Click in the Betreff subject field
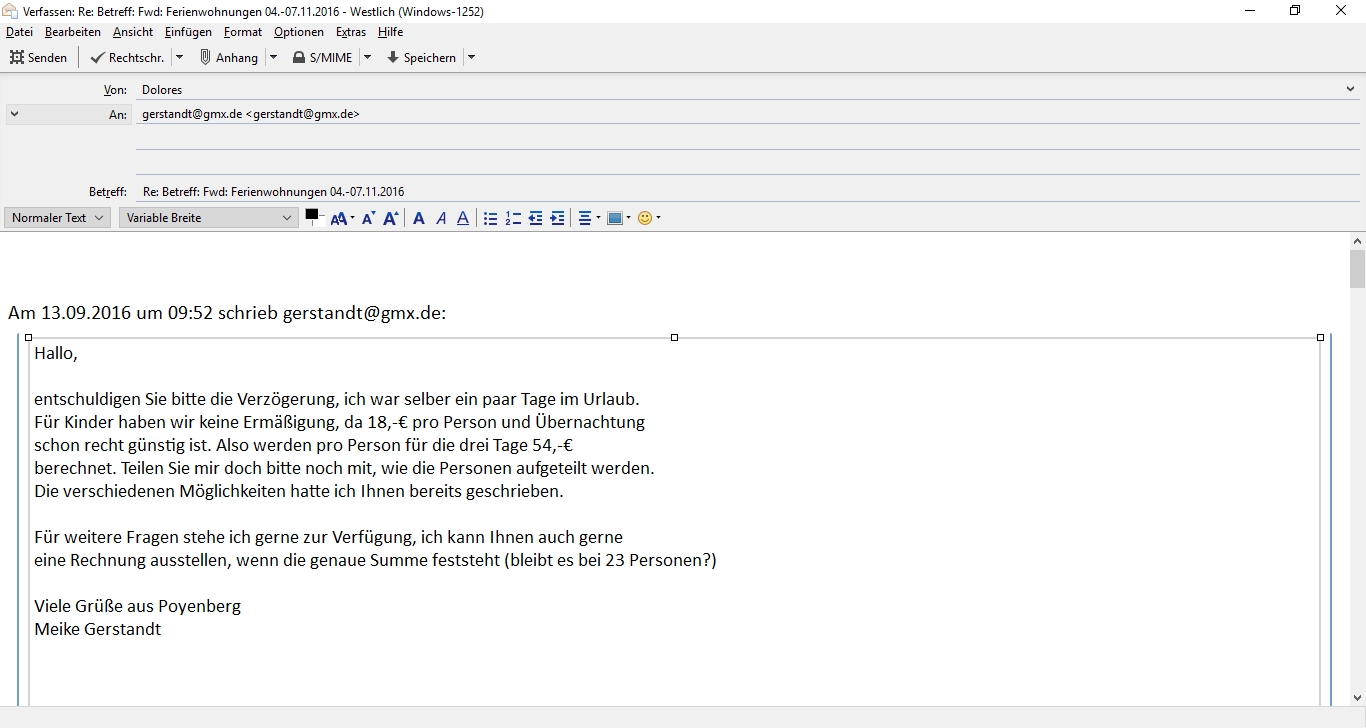 [700, 192]
